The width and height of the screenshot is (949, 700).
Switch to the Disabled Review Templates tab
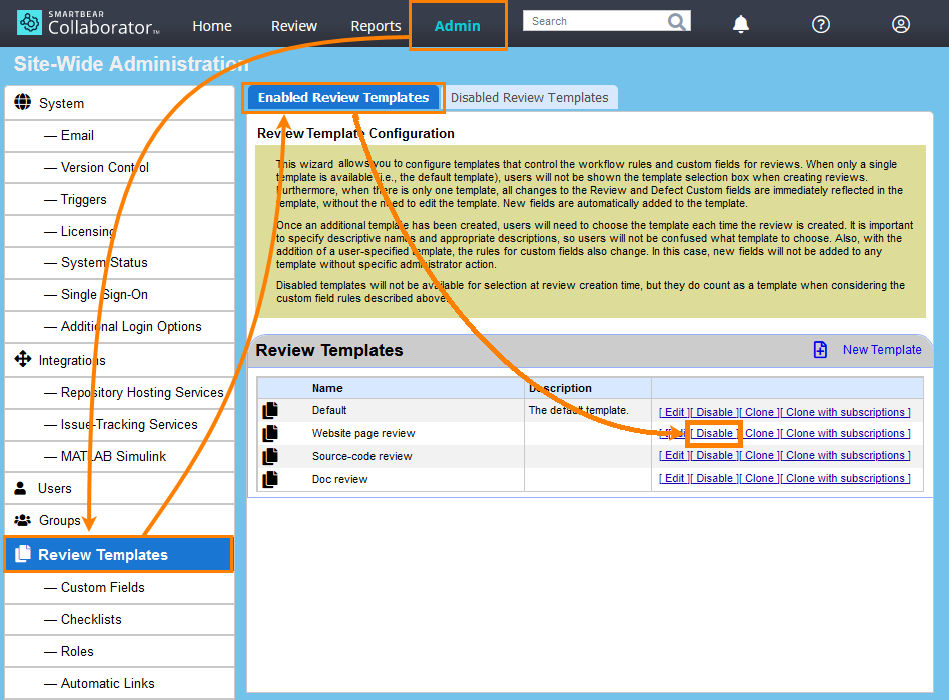(531, 97)
